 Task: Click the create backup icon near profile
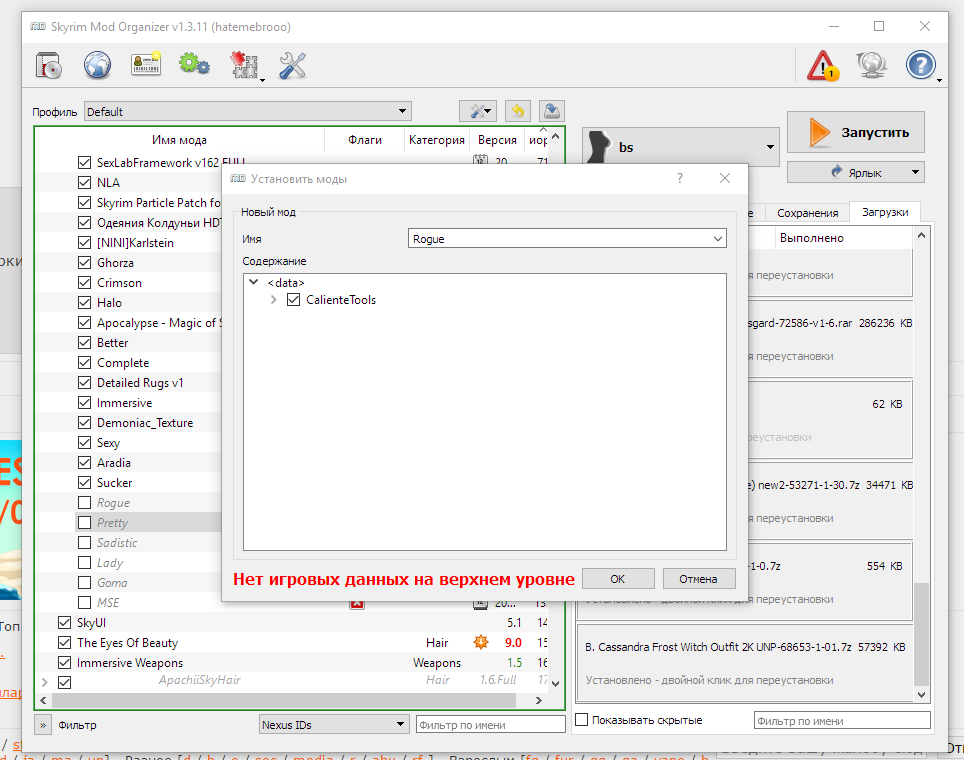551,111
